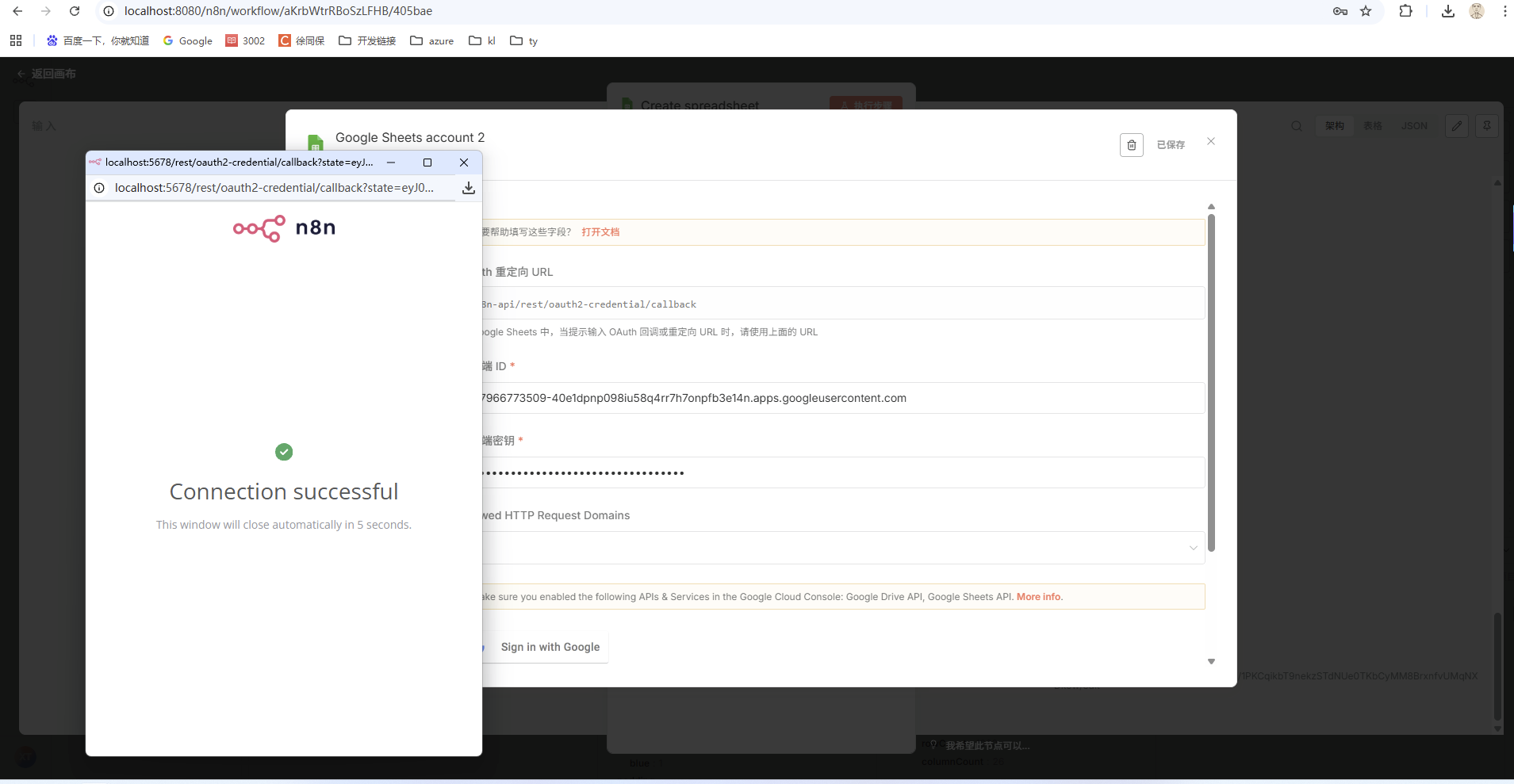Viewport: 1514px width, 784px height.
Task: Click the browser forward arrow
Action: pos(46,11)
